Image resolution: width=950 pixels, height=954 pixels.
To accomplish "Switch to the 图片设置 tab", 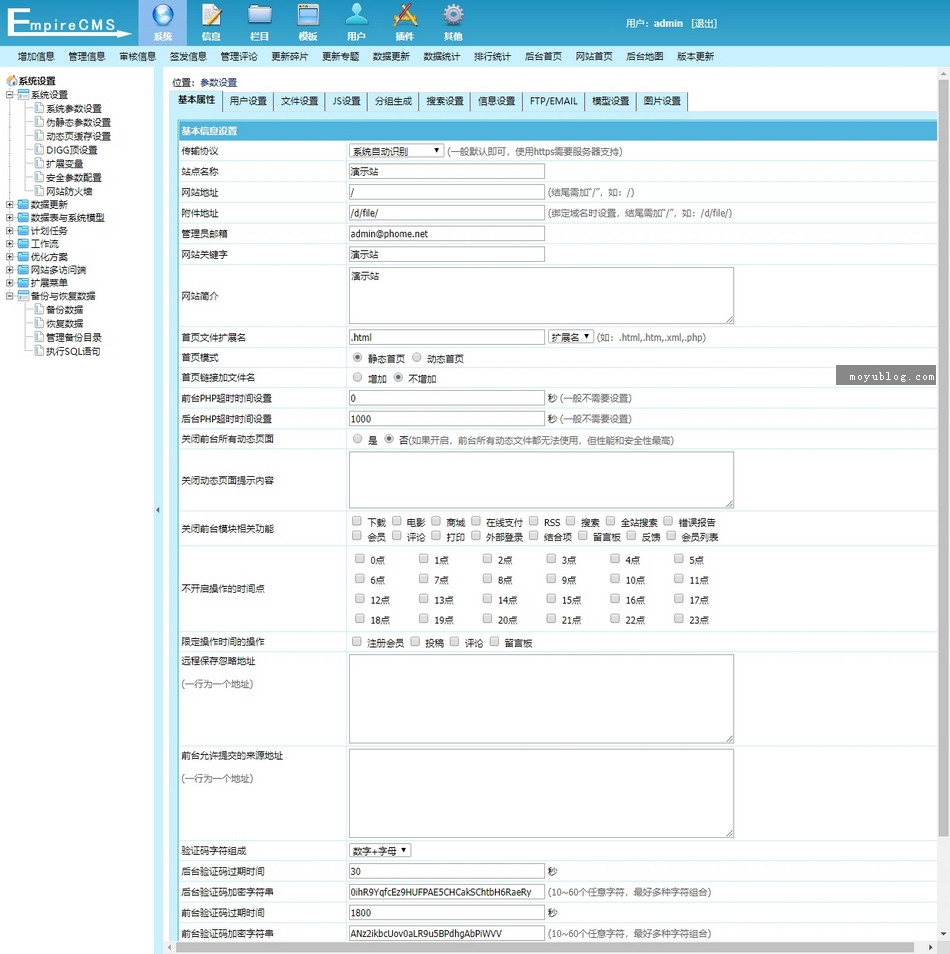I will click(662, 101).
